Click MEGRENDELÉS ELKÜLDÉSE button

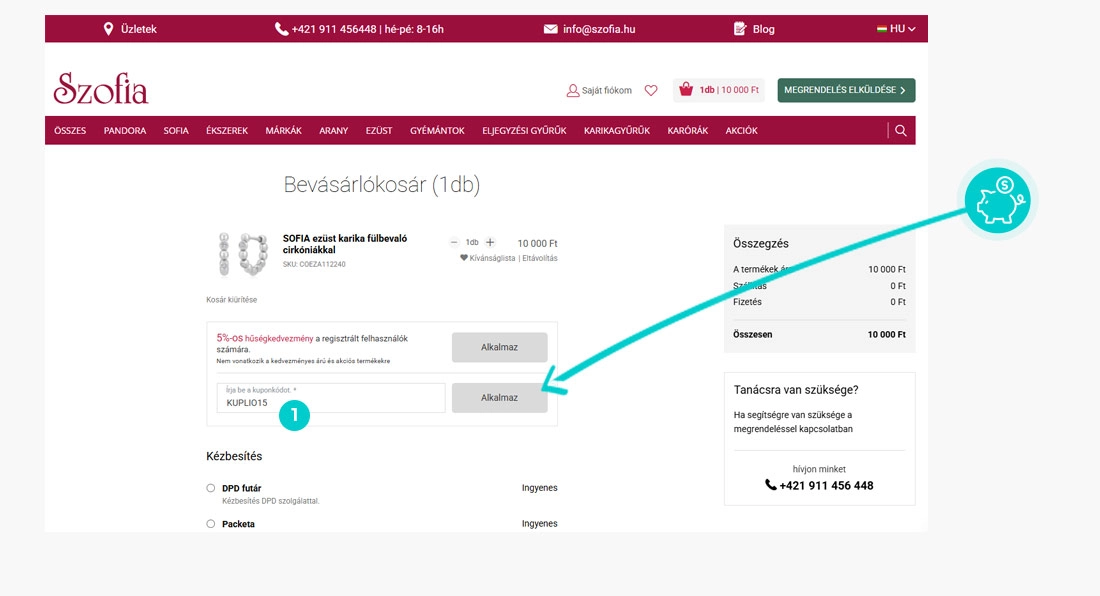pos(846,90)
